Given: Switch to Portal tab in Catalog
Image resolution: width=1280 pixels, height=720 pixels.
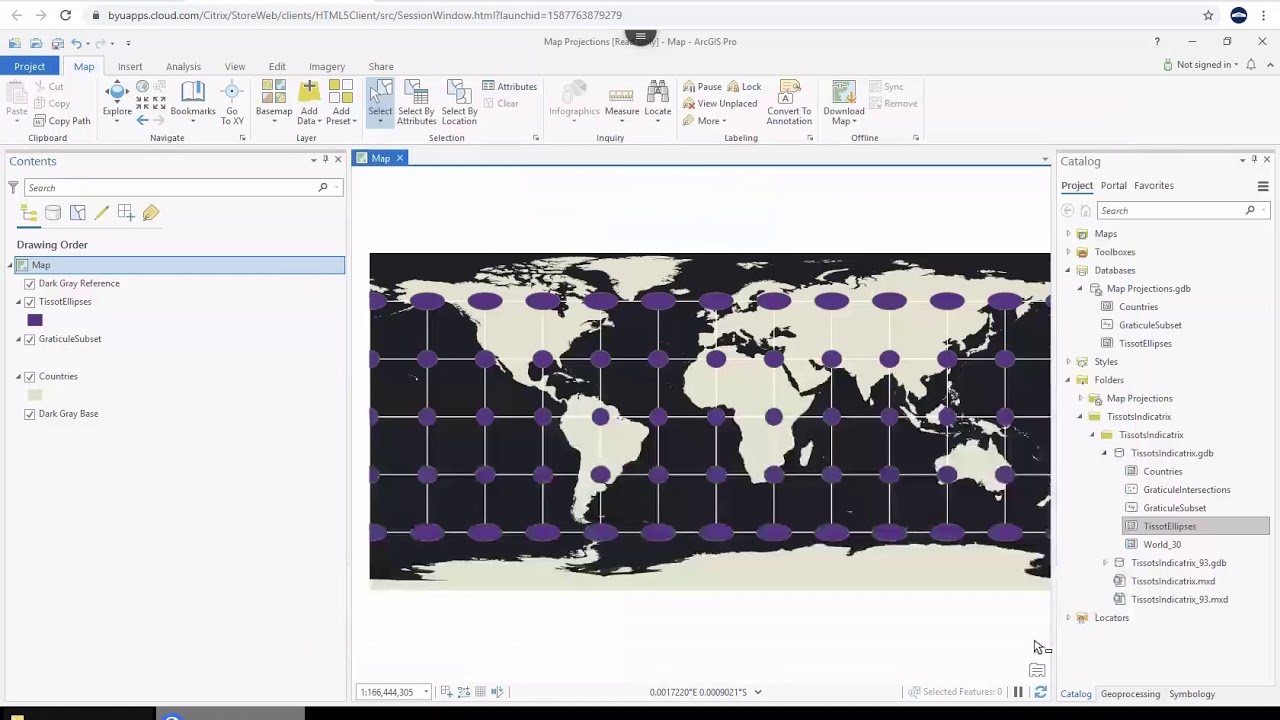Looking at the screenshot, I should click(1113, 186).
